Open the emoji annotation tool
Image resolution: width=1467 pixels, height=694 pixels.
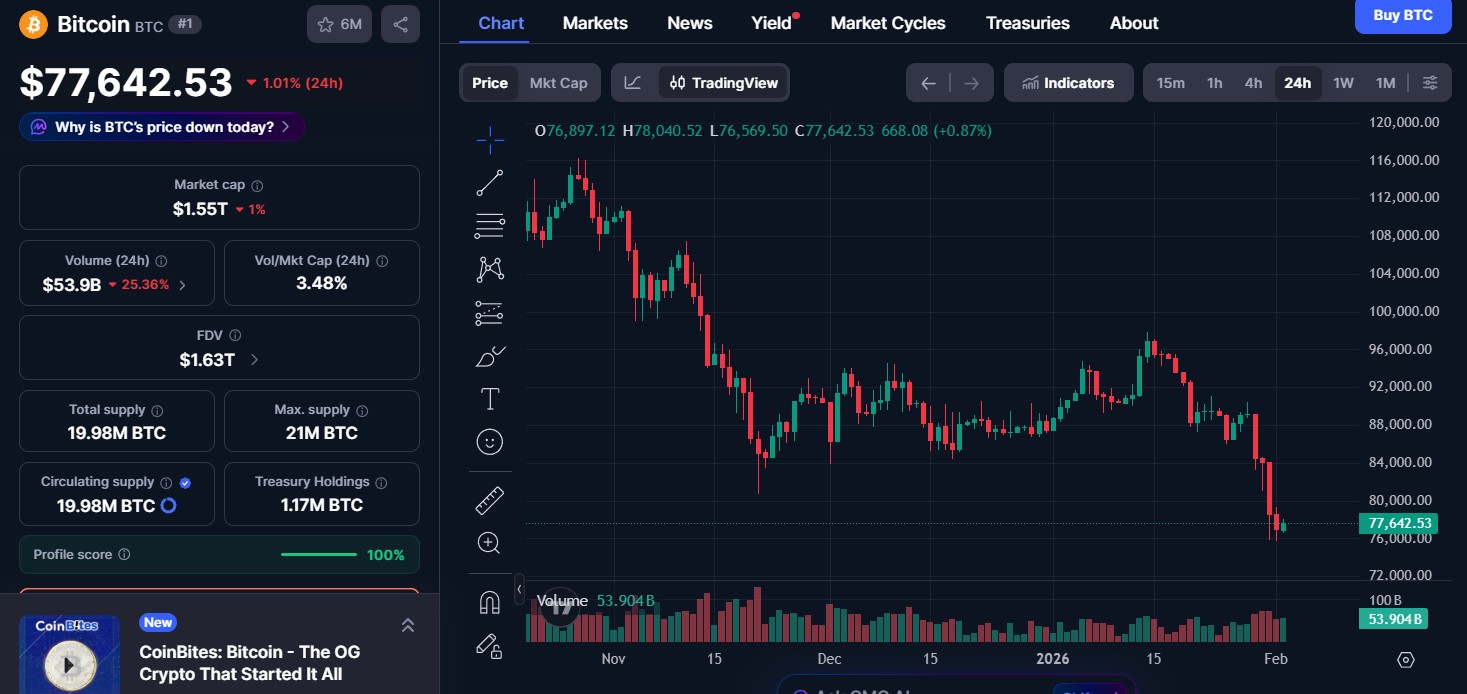[x=489, y=441]
